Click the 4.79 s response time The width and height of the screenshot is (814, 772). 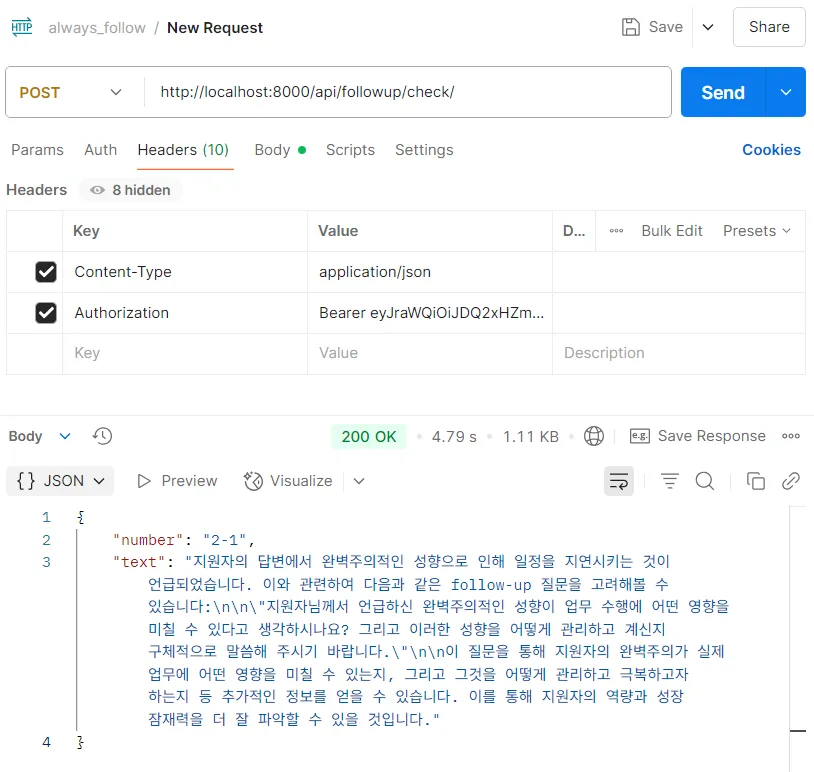(454, 437)
